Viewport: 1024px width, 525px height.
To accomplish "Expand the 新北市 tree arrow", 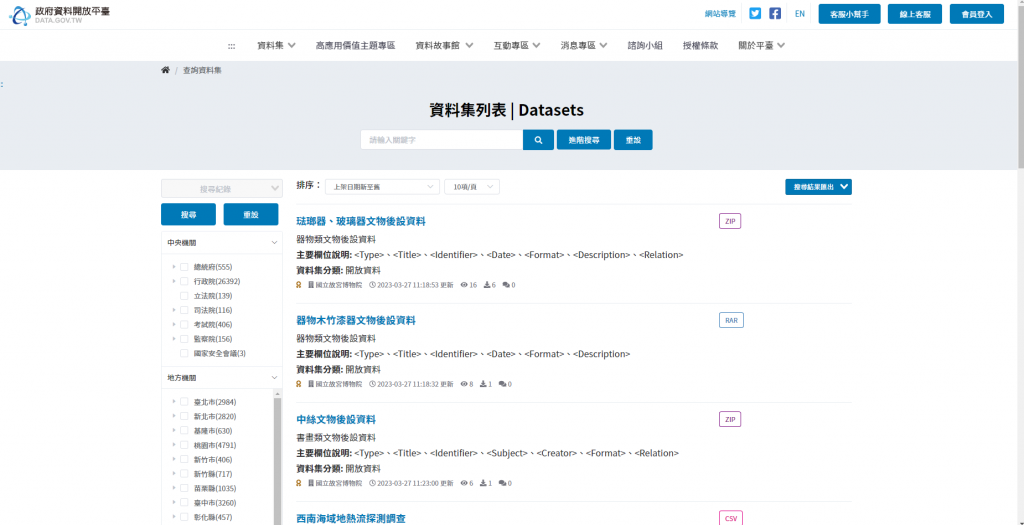I will [x=174, y=416].
